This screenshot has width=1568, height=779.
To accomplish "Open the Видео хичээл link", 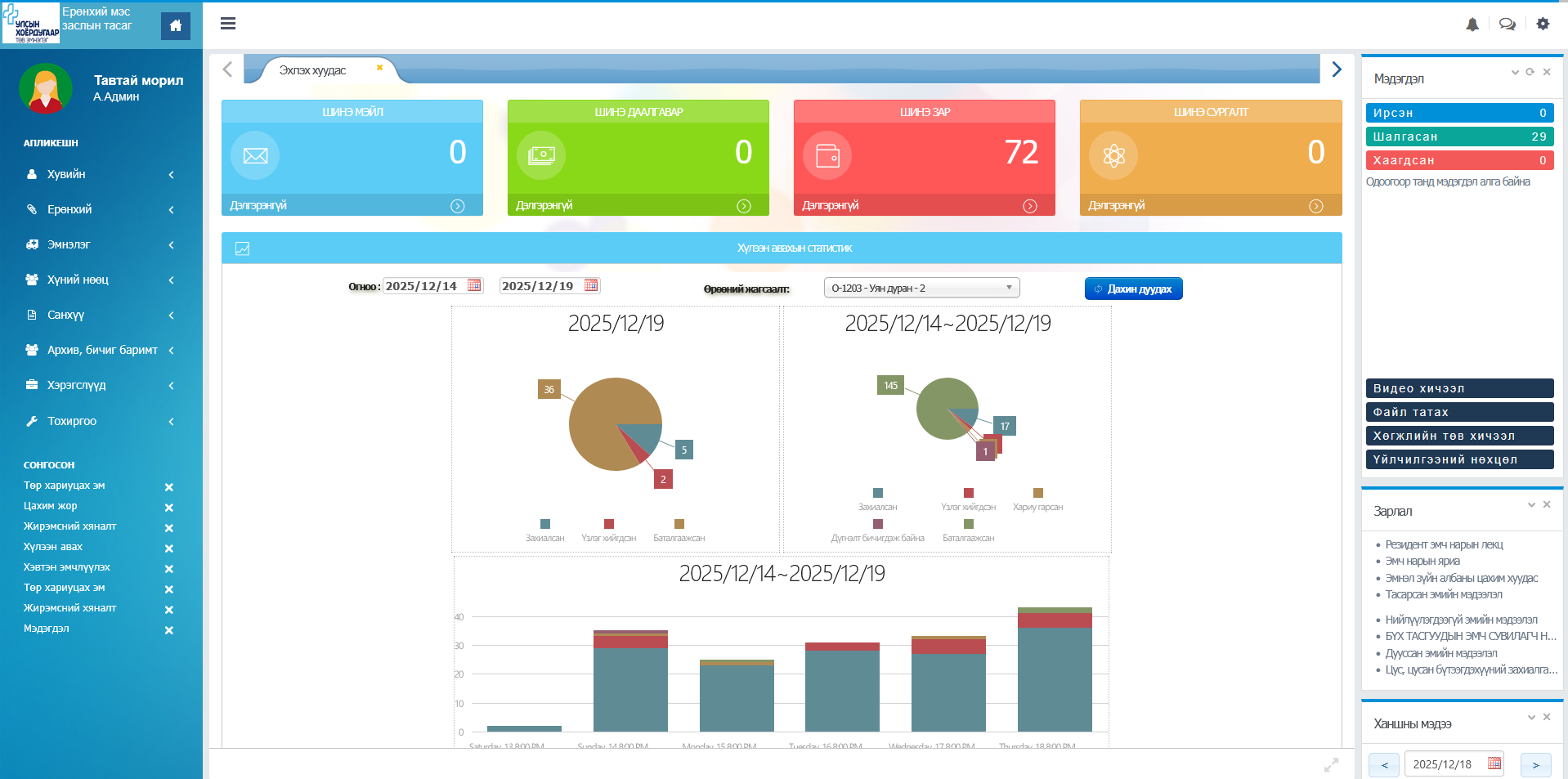I will coord(1458,388).
